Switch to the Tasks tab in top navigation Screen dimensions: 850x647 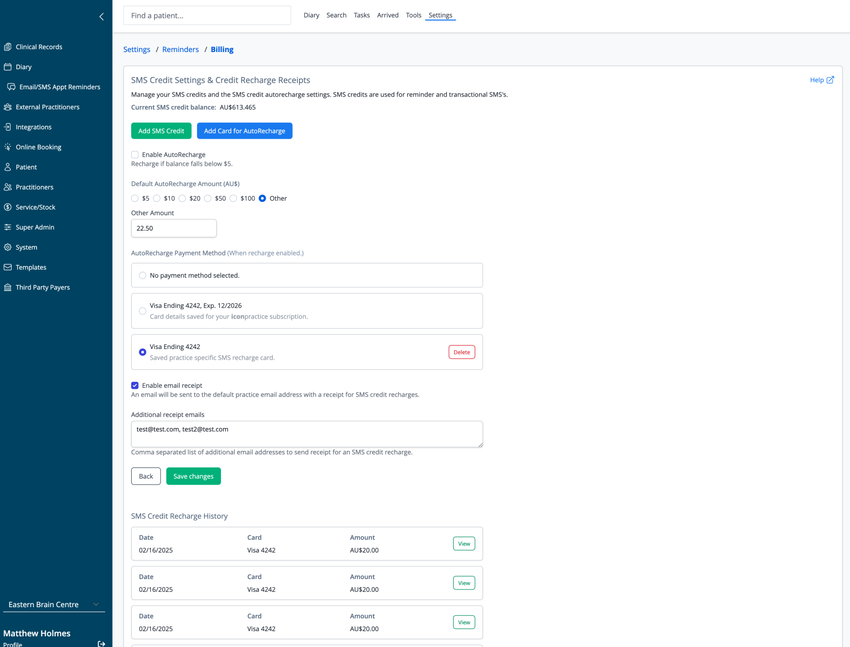pos(362,15)
